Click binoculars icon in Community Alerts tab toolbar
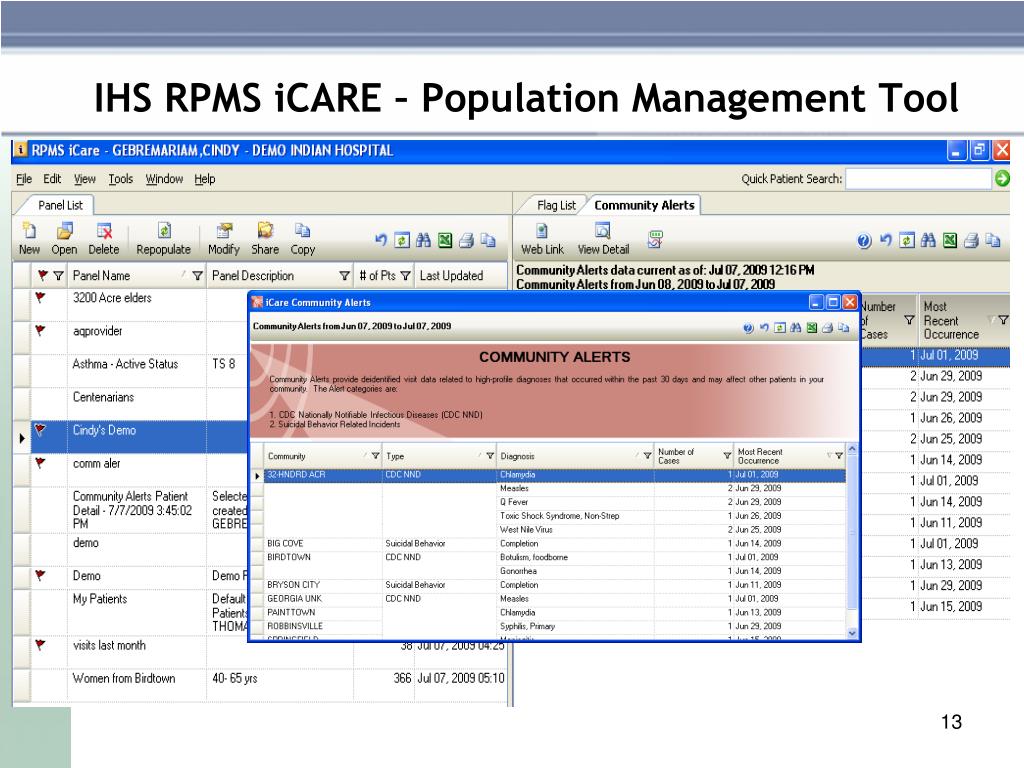 928,241
